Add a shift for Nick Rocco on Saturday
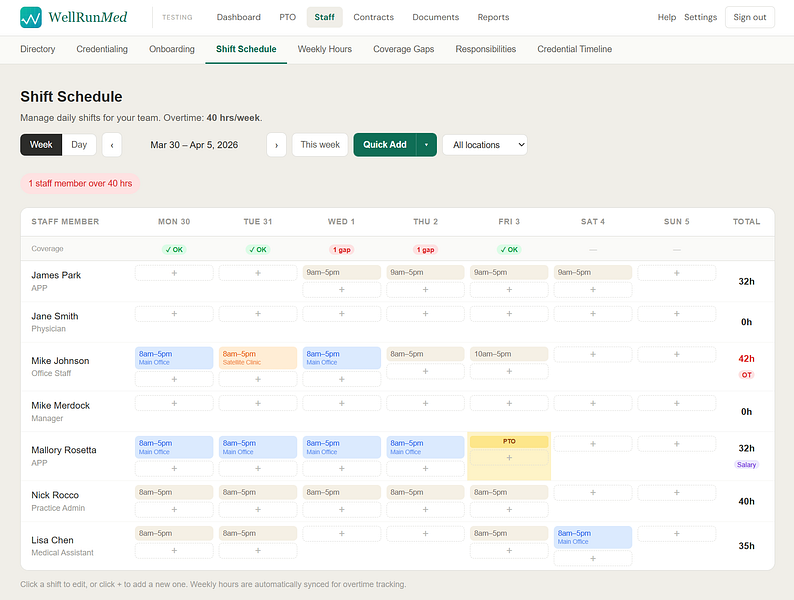Image resolution: width=794 pixels, height=600 pixels. click(593, 493)
